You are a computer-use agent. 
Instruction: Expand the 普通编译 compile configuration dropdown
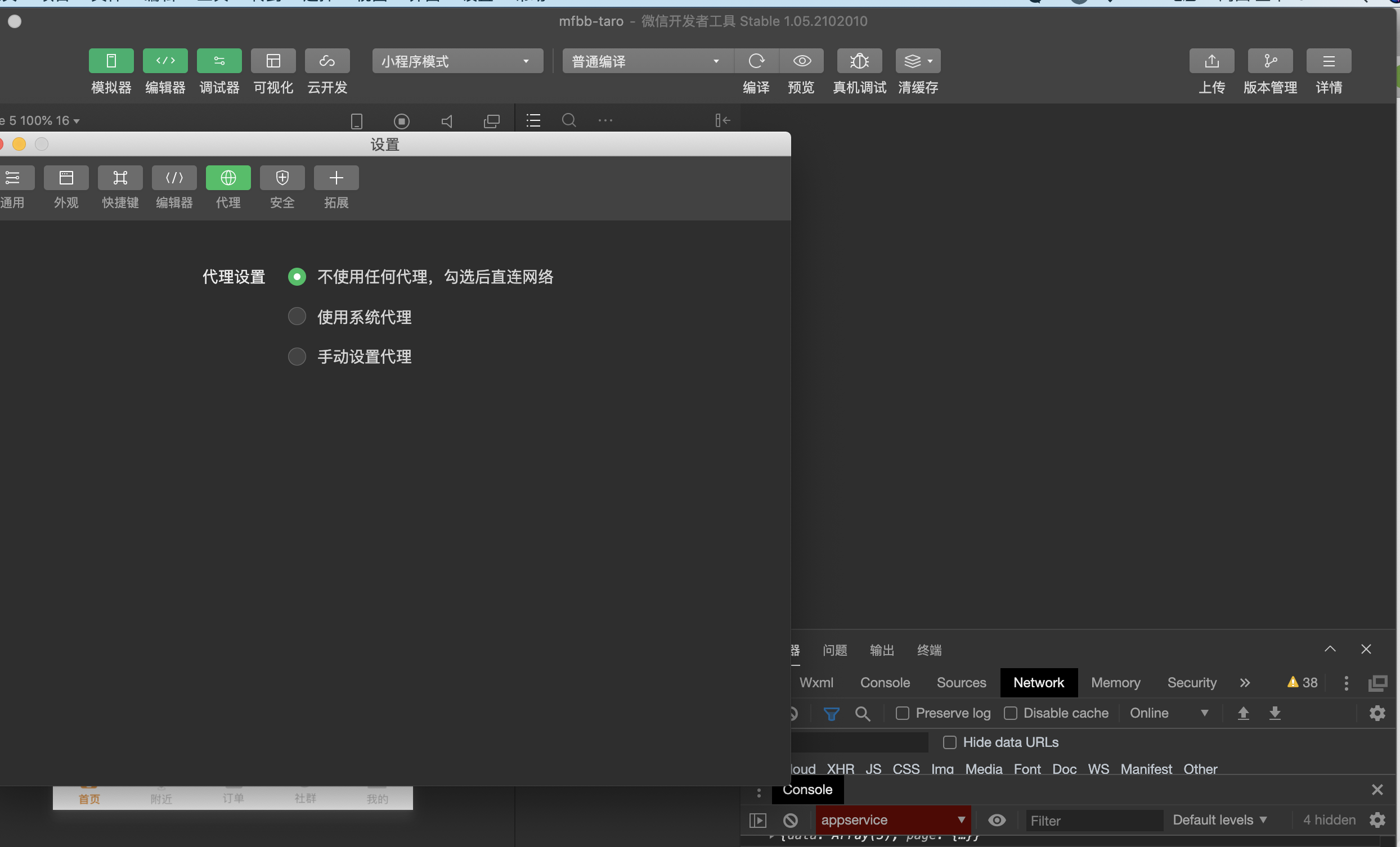tap(646, 61)
